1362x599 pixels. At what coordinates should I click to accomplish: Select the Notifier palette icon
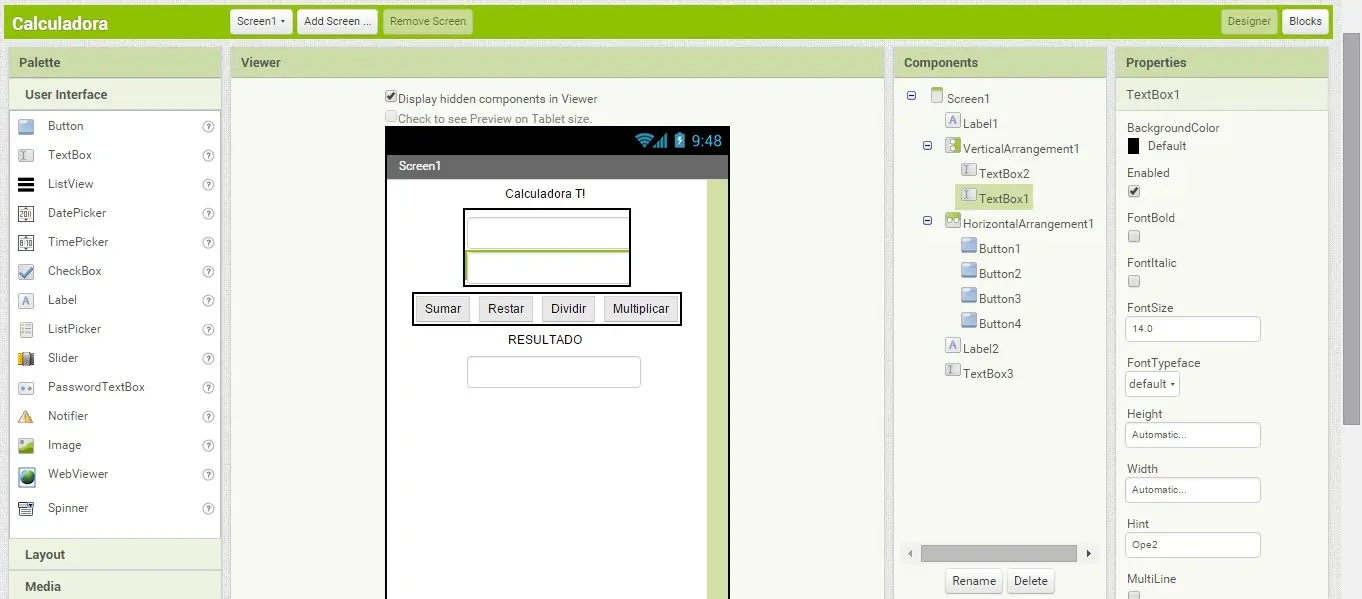point(27,416)
